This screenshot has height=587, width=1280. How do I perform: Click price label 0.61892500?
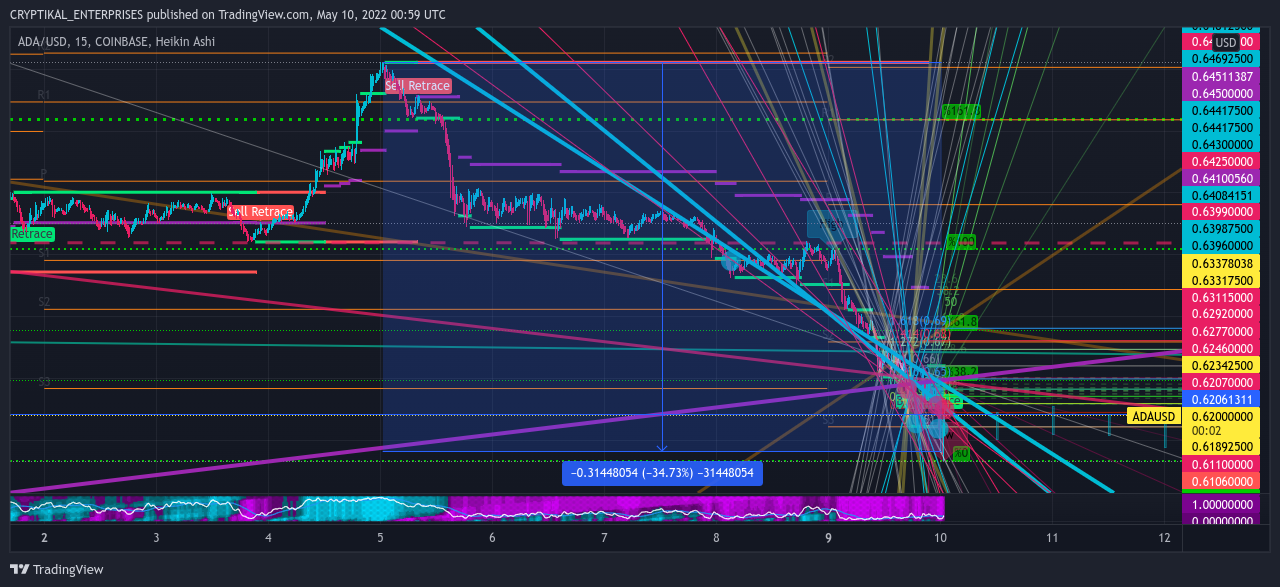(x=1222, y=447)
